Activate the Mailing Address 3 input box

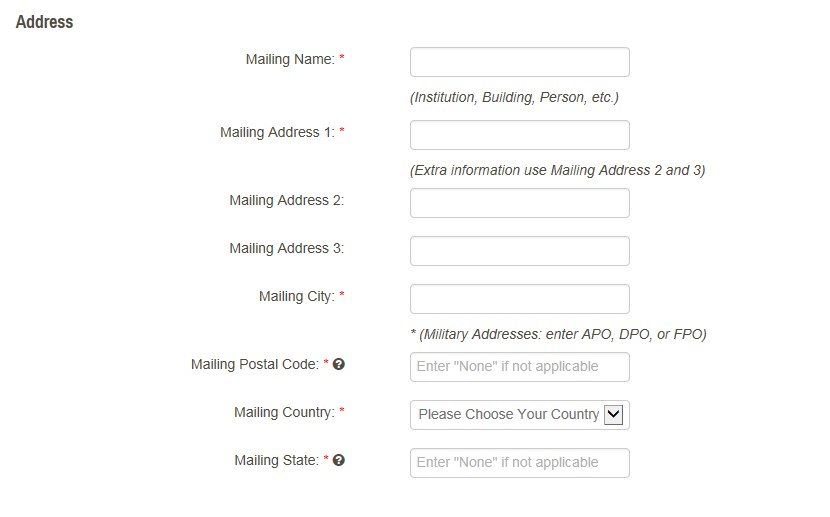point(519,251)
